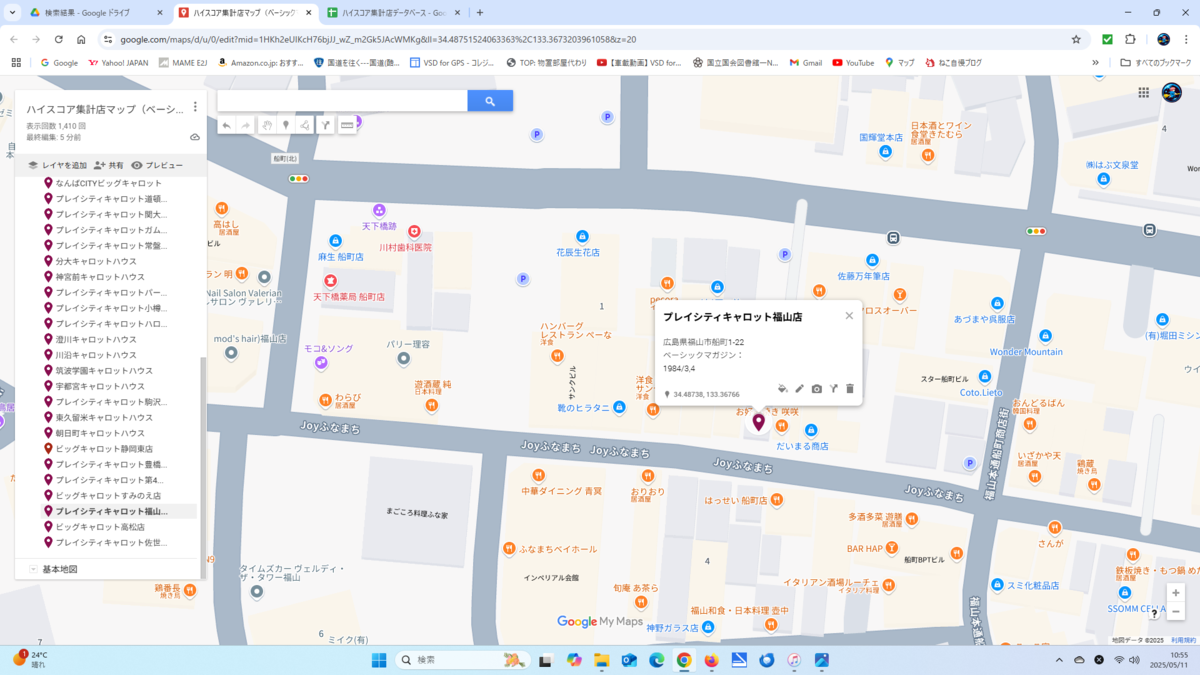Switch to 検索結果 Google ドライブ tab
The image size is (1200, 675).
pyautogui.click(x=95, y=13)
